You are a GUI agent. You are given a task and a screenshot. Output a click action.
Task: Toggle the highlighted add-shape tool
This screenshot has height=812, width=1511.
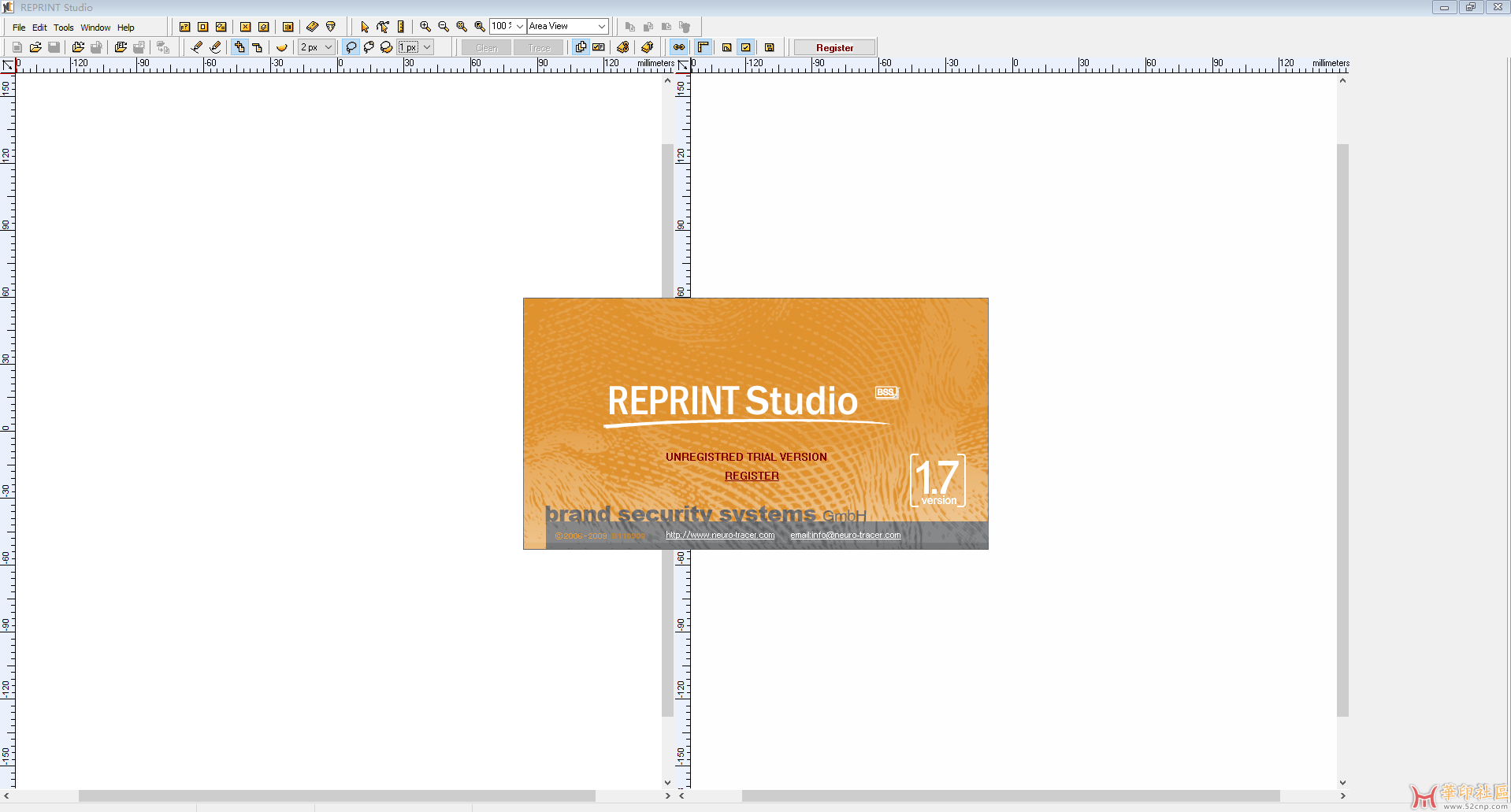(239, 47)
